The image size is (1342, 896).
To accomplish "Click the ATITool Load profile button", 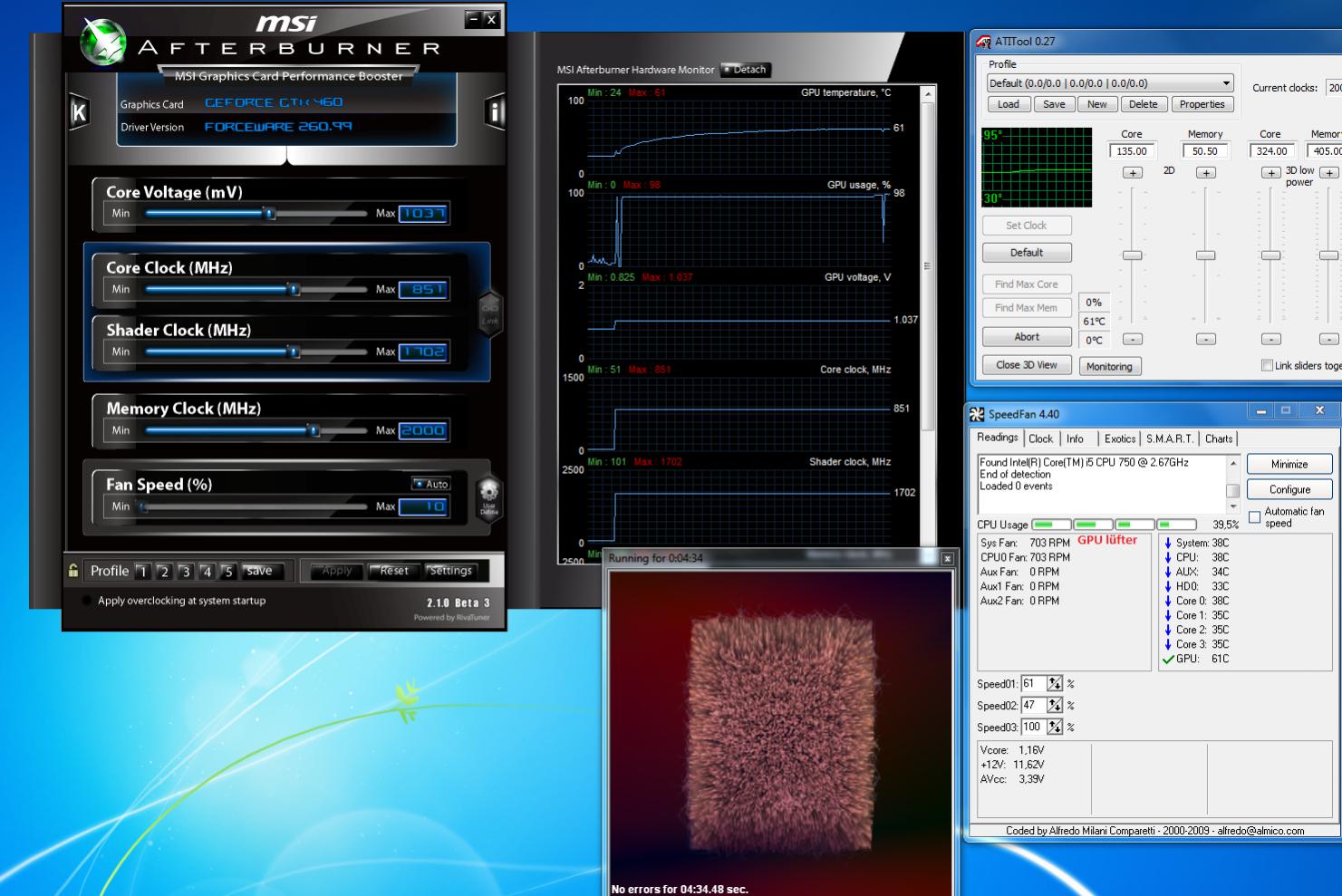I will pyautogui.click(x=1009, y=104).
